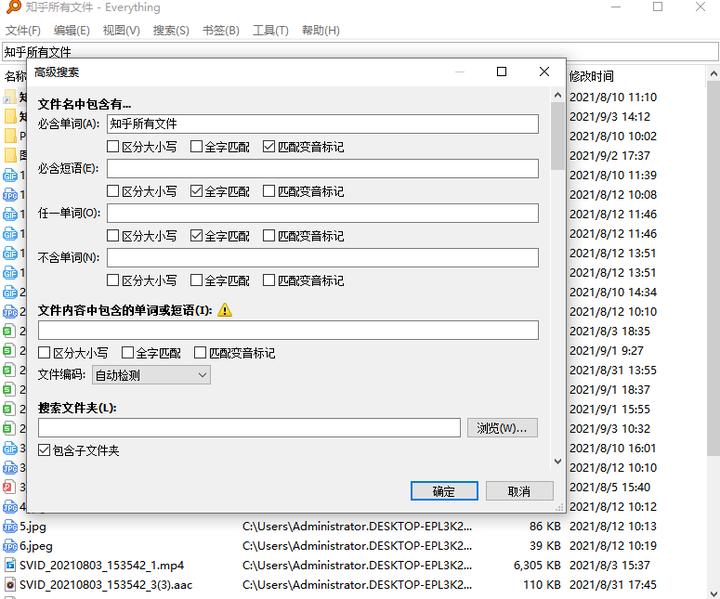The width and height of the screenshot is (720, 599).
Task: Uncheck match diacritics for required words (A)
Action: pyautogui.click(x=269, y=147)
